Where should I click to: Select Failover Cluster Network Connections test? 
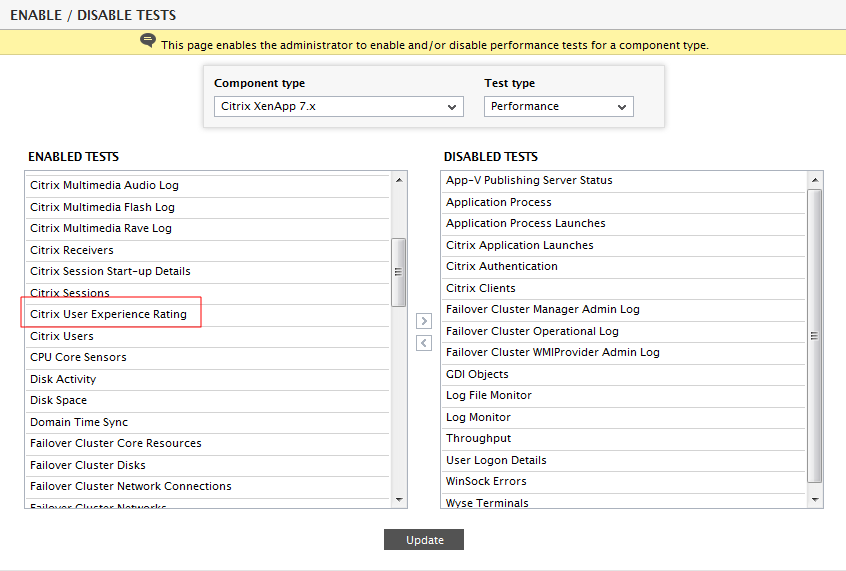pyautogui.click(x=208, y=486)
